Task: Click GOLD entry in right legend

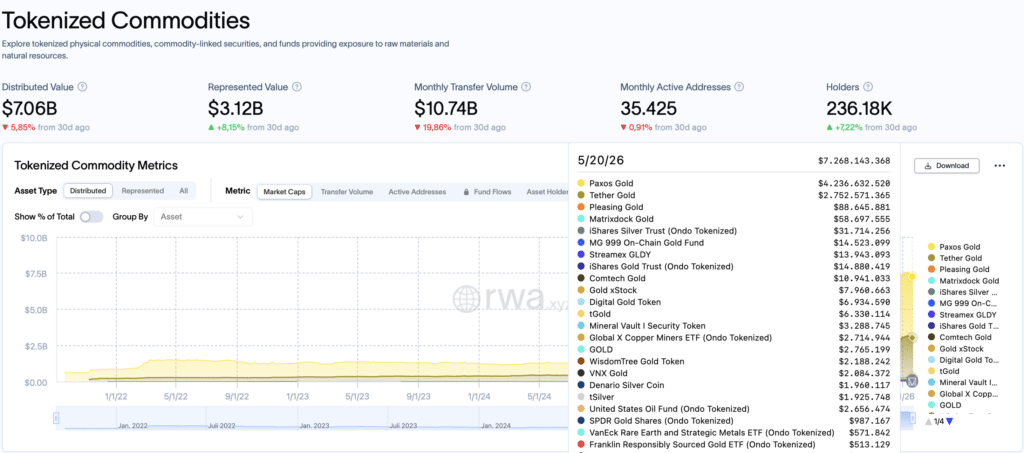Action: [x=945, y=405]
